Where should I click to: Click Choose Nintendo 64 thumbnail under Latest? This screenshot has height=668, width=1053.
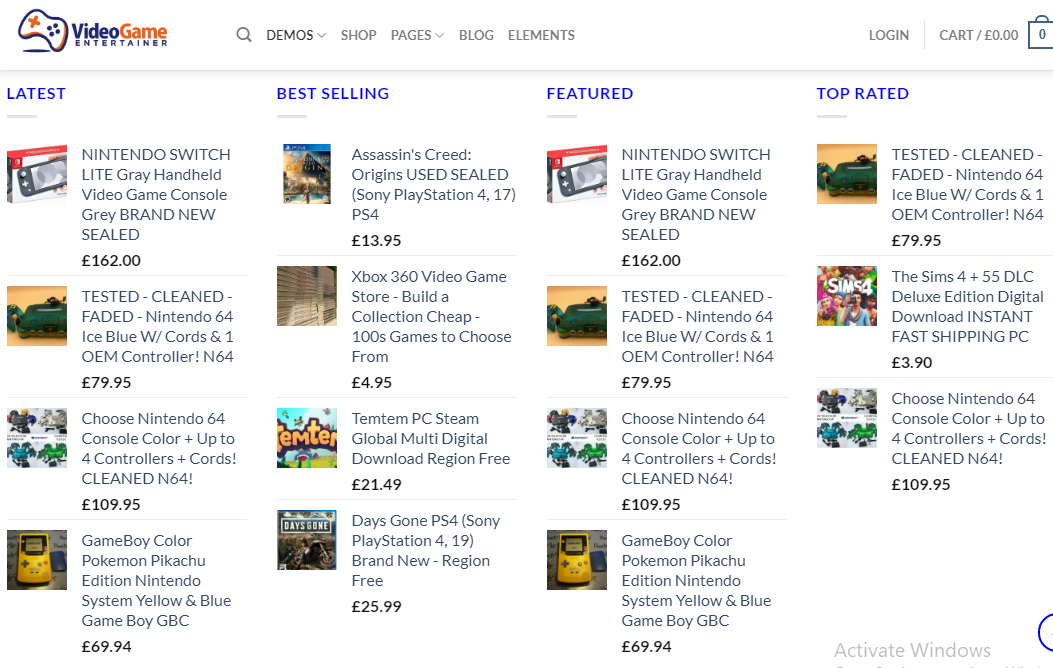pyautogui.click(x=37, y=438)
